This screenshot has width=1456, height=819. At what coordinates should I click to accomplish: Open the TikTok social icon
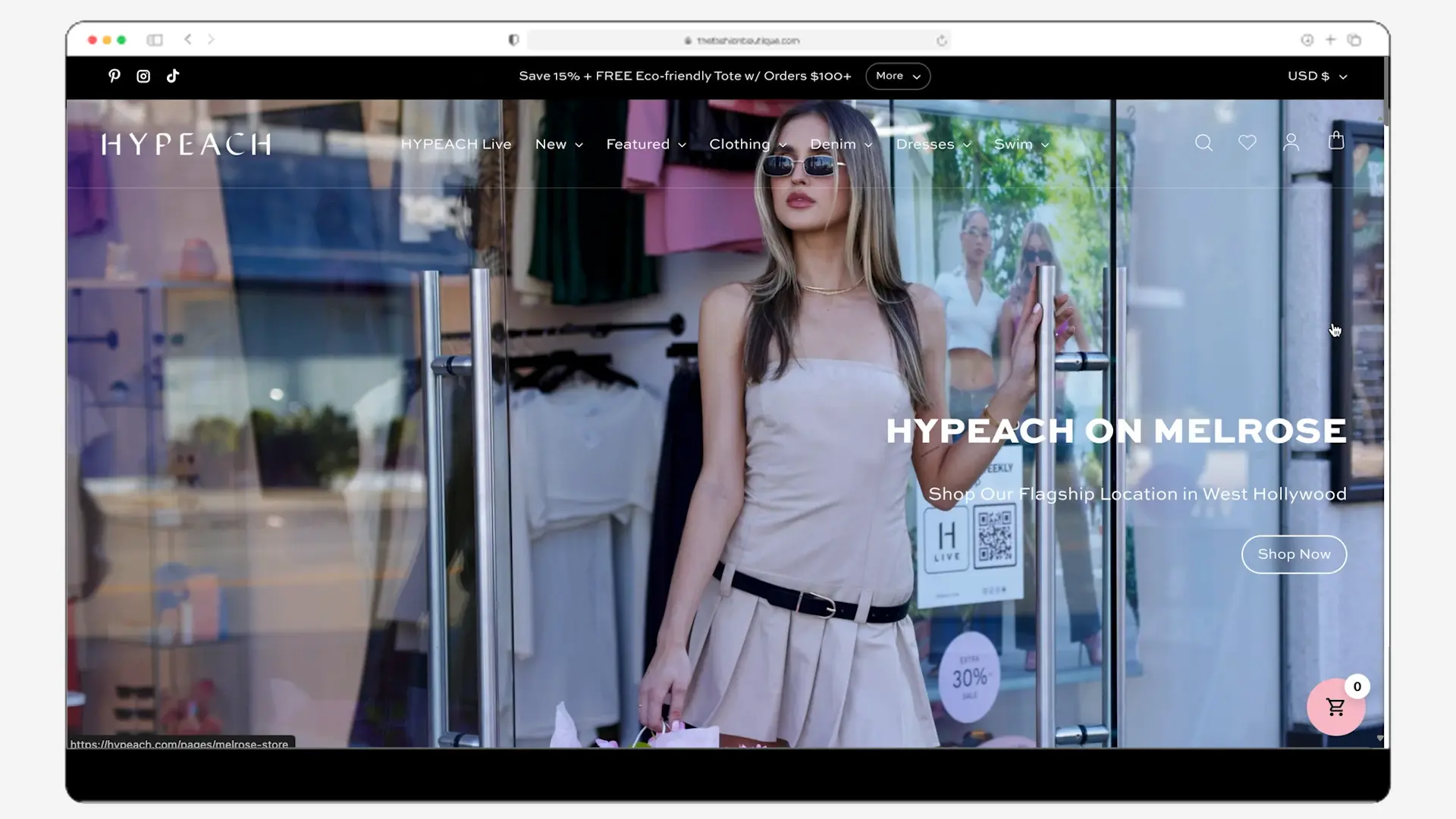tap(173, 76)
